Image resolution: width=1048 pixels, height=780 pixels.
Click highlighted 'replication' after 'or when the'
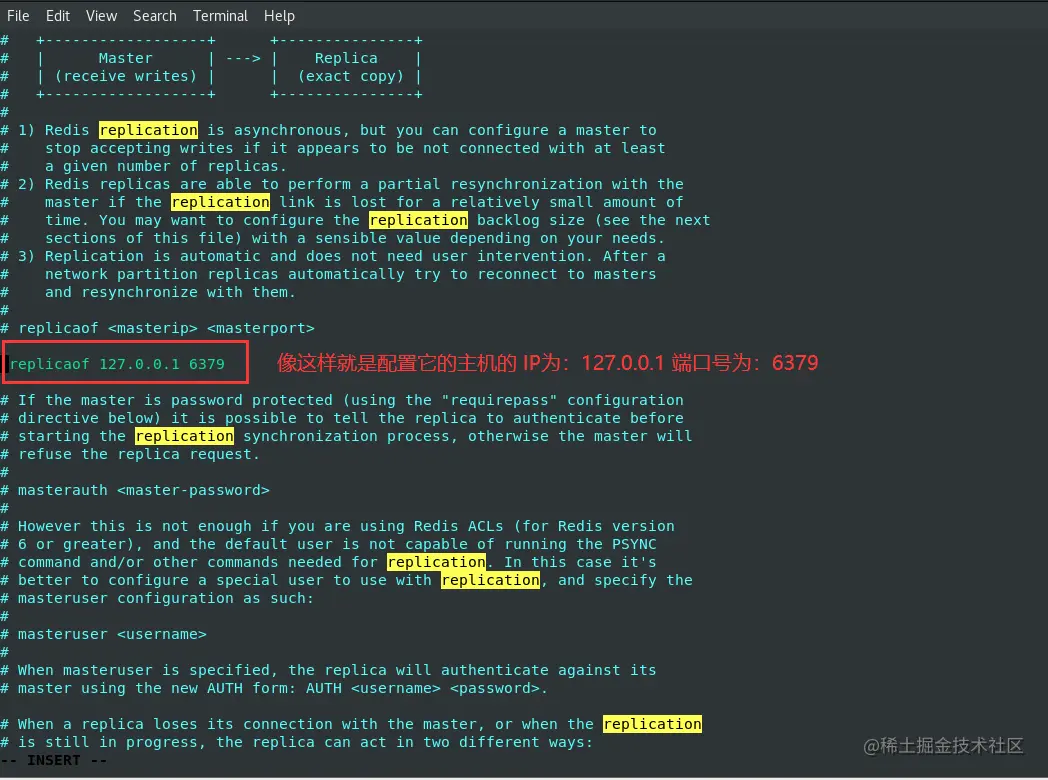click(652, 724)
